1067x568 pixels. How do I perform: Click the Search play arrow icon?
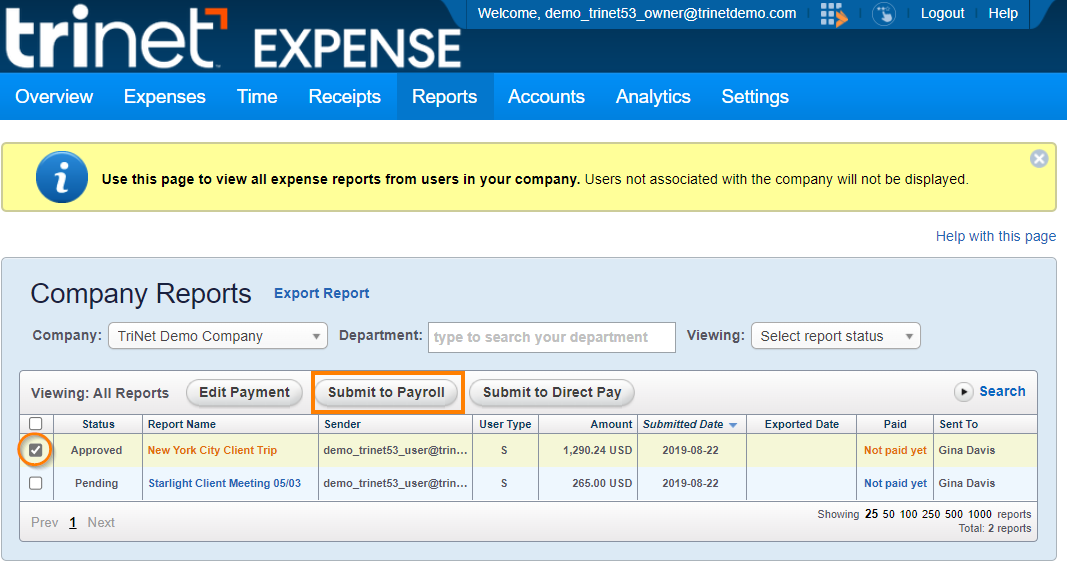pyautogui.click(x=963, y=392)
